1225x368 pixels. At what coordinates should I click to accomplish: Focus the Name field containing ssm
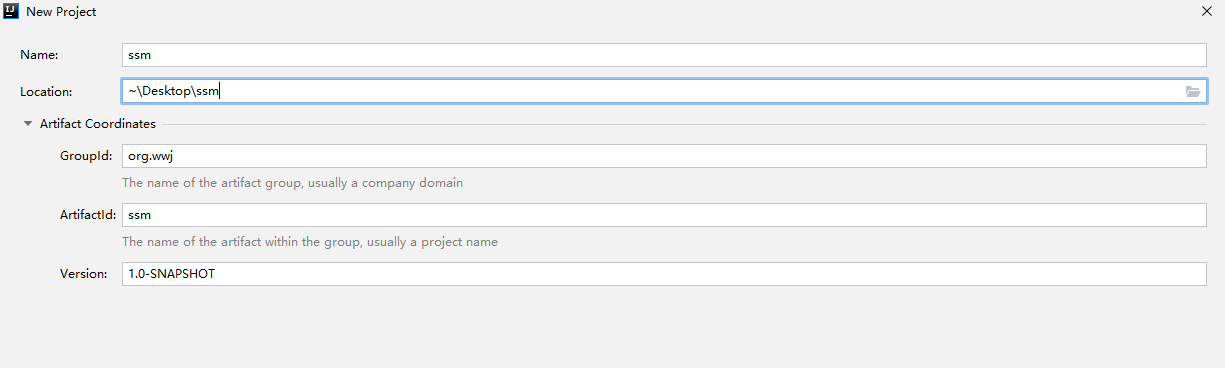pos(664,55)
